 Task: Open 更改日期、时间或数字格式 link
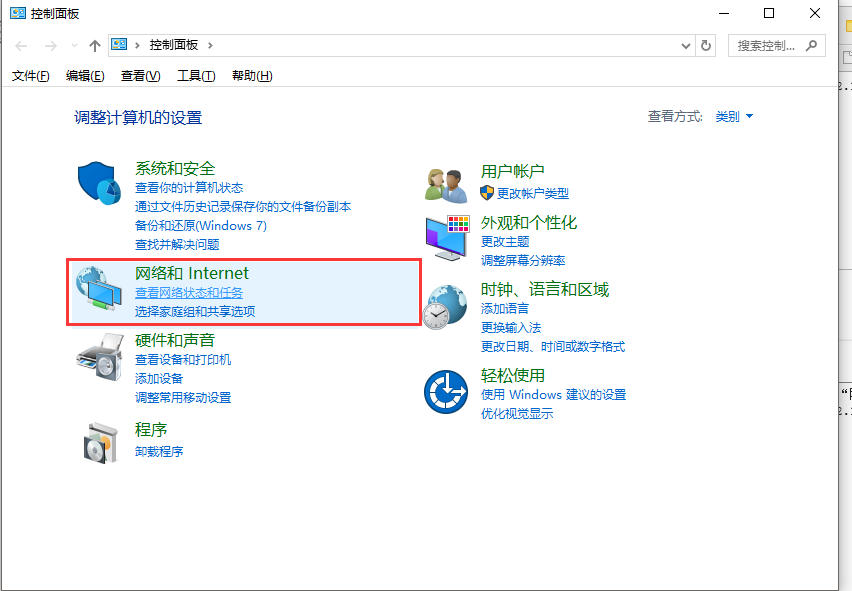pyautogui.click(x=553, y=347)
